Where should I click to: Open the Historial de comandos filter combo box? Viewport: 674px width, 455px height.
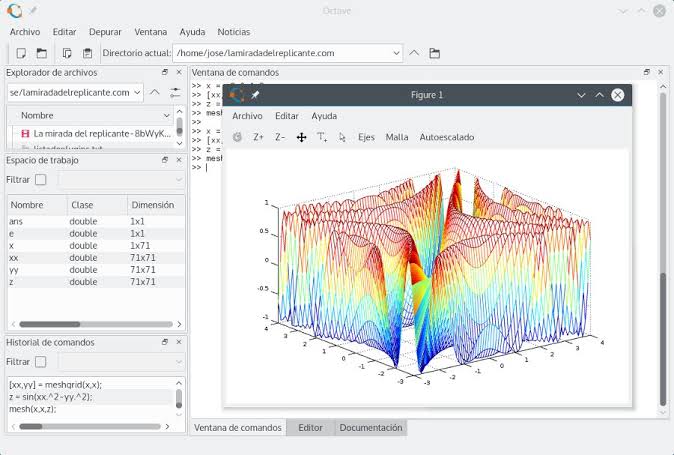point(122,362)
